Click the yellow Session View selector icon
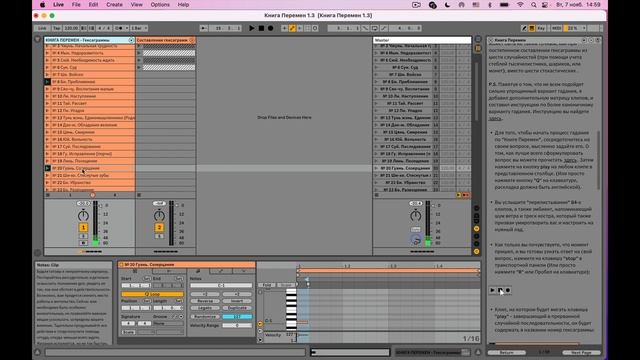The image size is (640, 360). pyautogui.click(x=478, y=48)
